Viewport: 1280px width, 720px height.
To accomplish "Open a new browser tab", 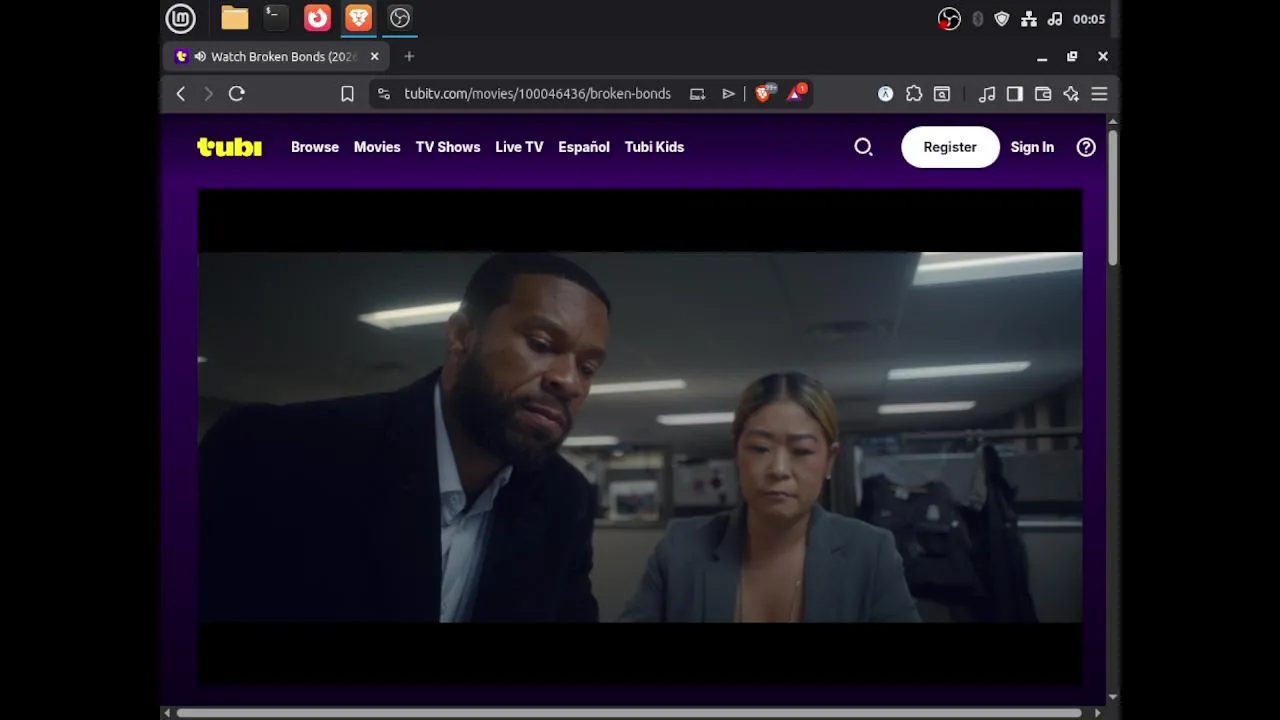I will coord(409,57).
